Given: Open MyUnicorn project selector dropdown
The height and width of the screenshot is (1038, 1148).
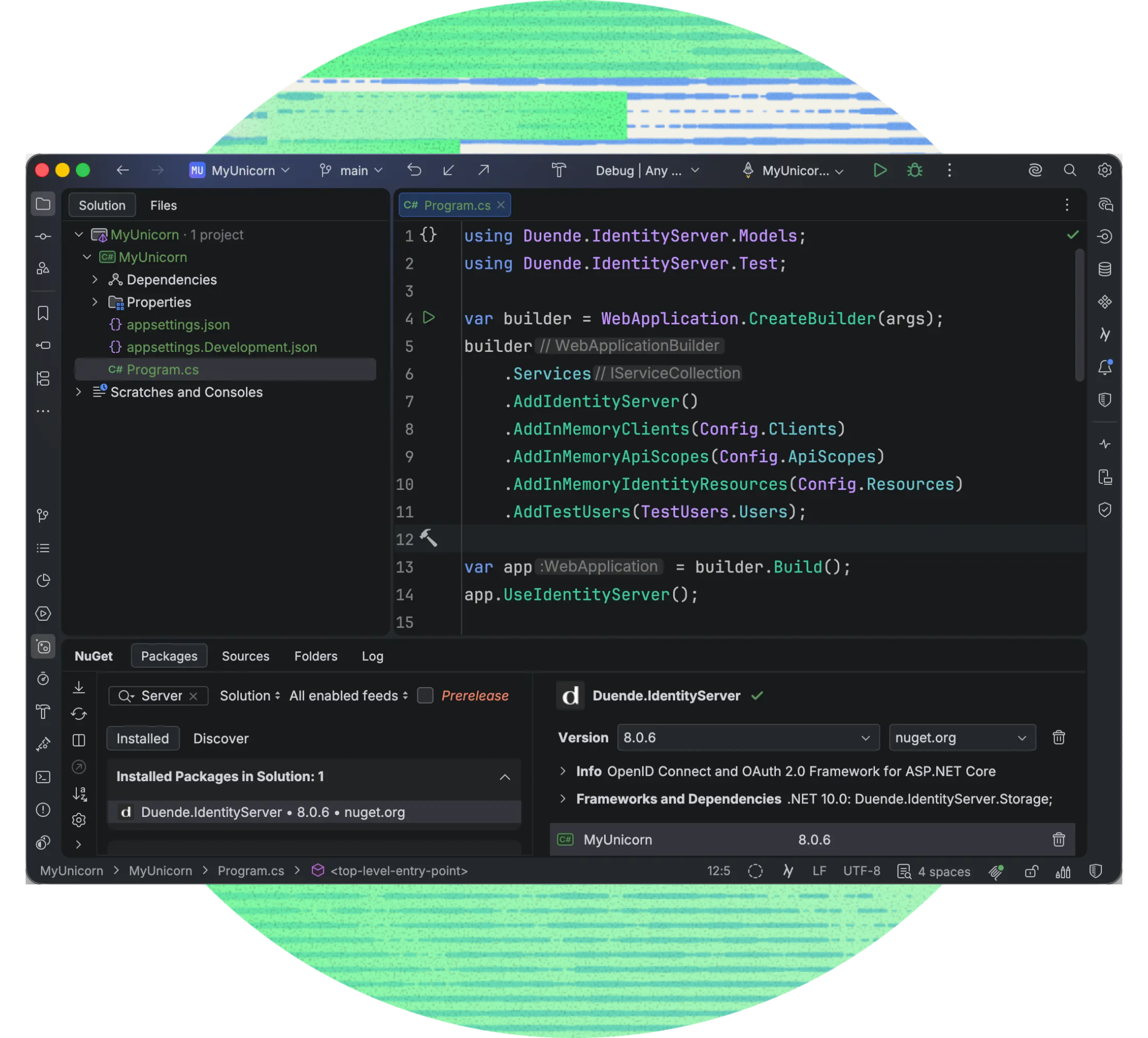Looking at the screenshot, I should coord(240,170).
